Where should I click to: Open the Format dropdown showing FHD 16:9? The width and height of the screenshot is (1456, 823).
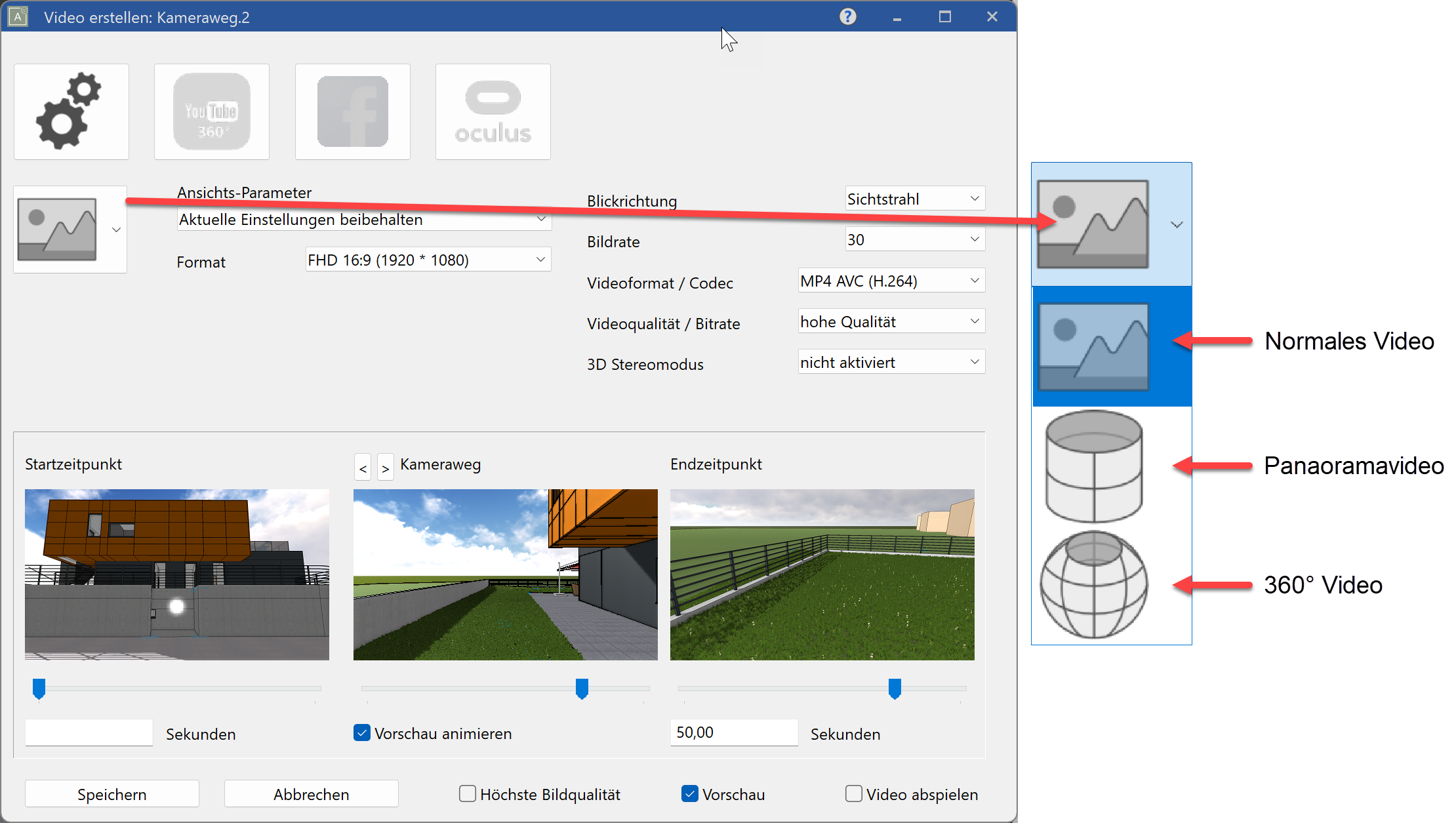pyautogui.click(x=427, y=259)
